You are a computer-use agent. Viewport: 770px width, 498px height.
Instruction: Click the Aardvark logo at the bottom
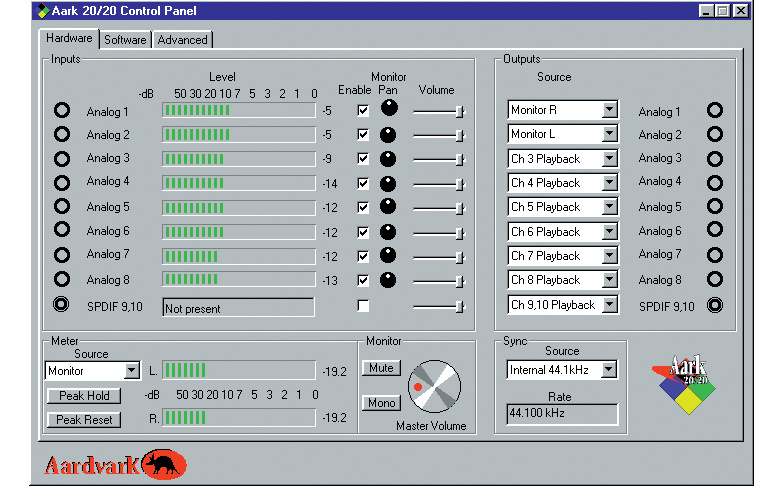tap(115, 464)
